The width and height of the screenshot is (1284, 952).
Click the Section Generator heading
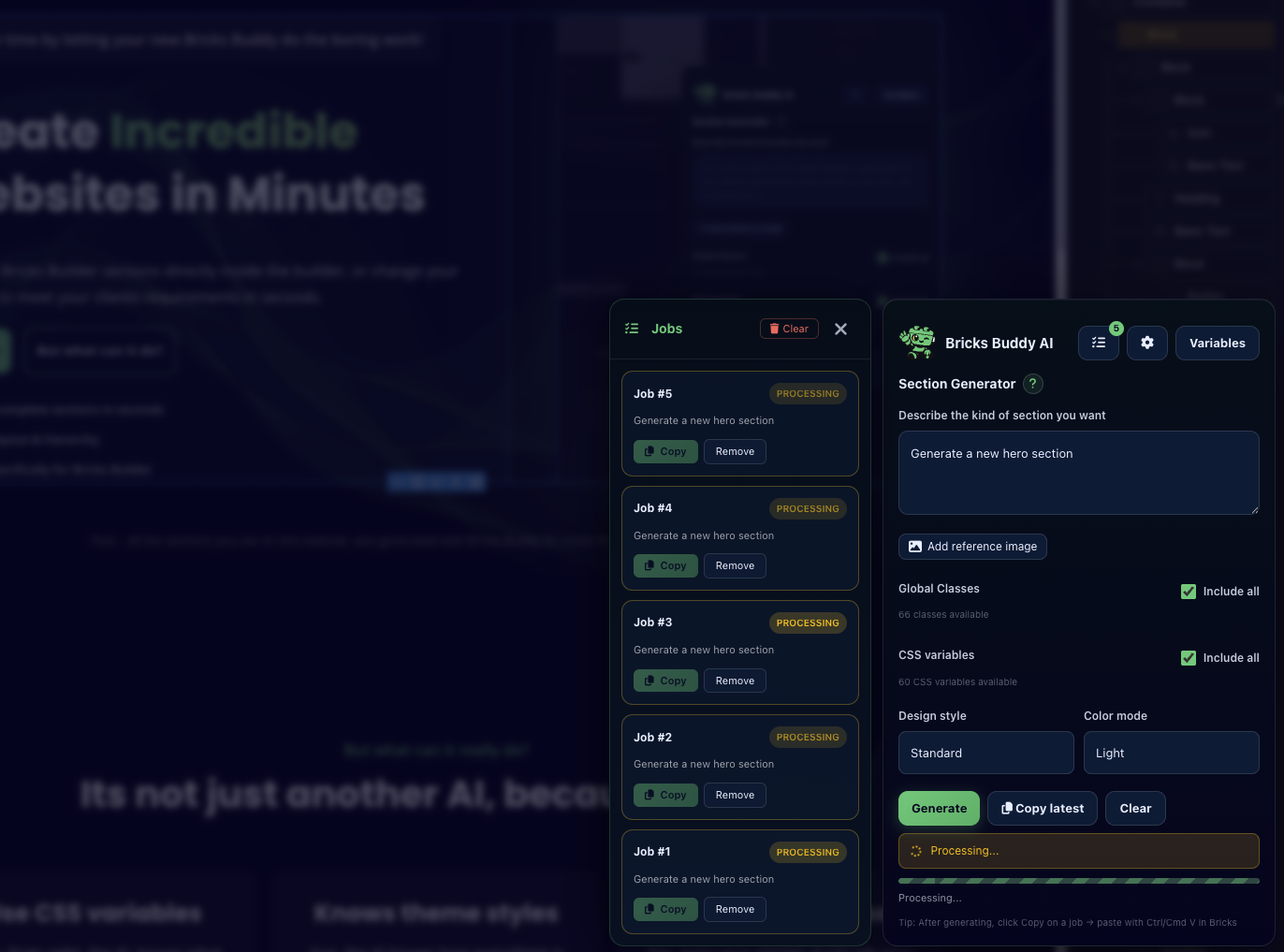tap(956, 384)
